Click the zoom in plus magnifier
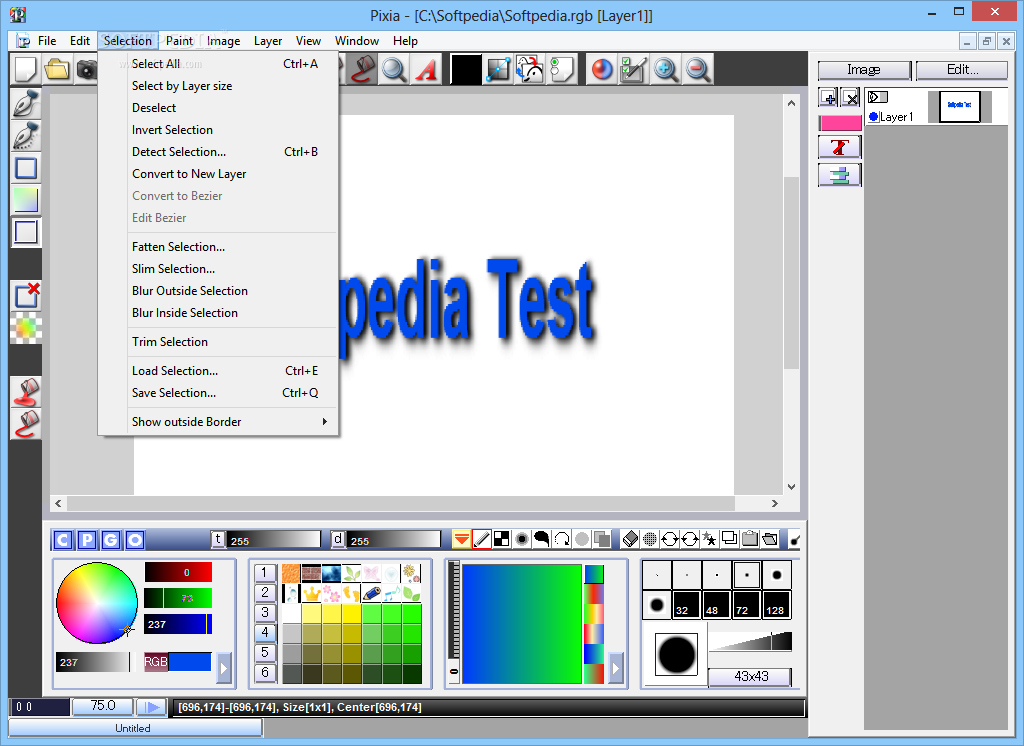Viewport: 1024px width, 746px height. [665, 69]
